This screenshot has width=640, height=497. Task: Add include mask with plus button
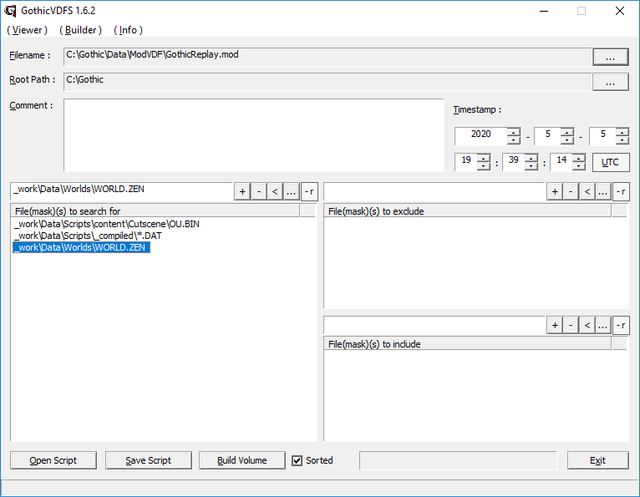click(x=555, y=325)
